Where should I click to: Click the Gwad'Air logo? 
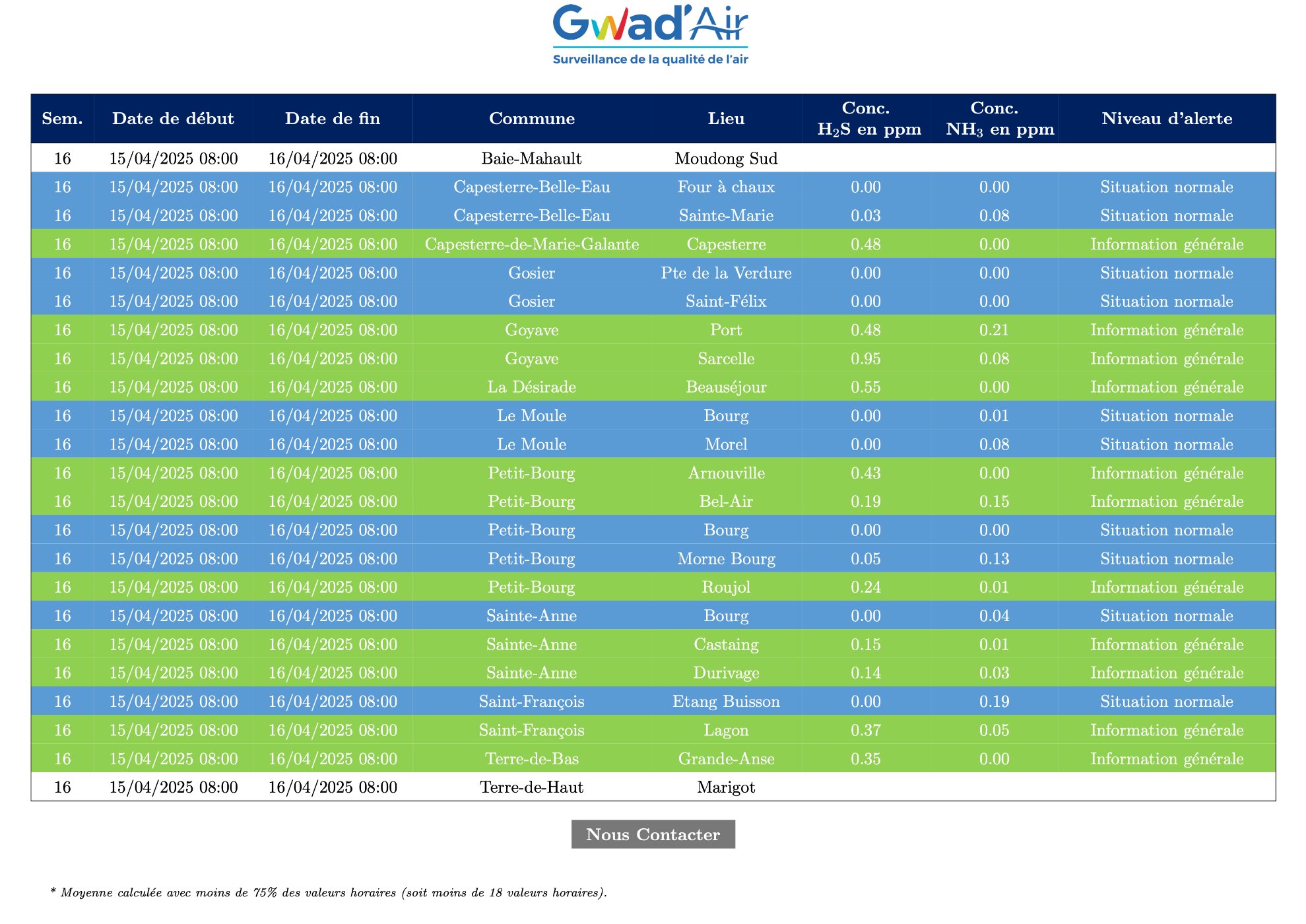coord(650,34)
